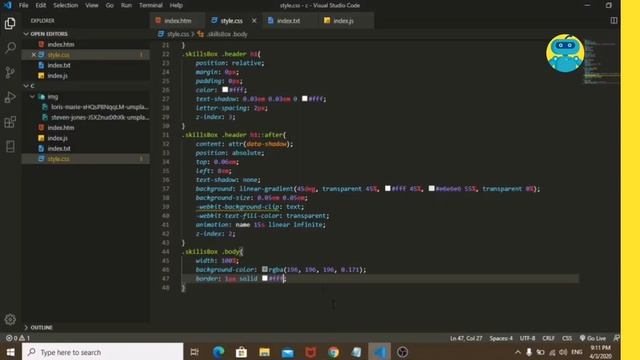The image size is (640, 360).
Task: Open index.txt in the C folder
Action: click(x=59, y=149)
